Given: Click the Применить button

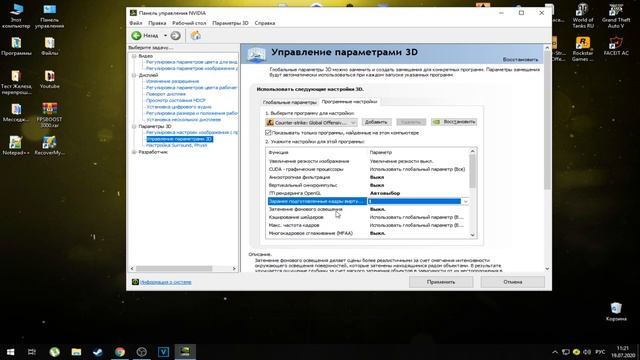Looking at the screenshot, I should click(441, 282).
